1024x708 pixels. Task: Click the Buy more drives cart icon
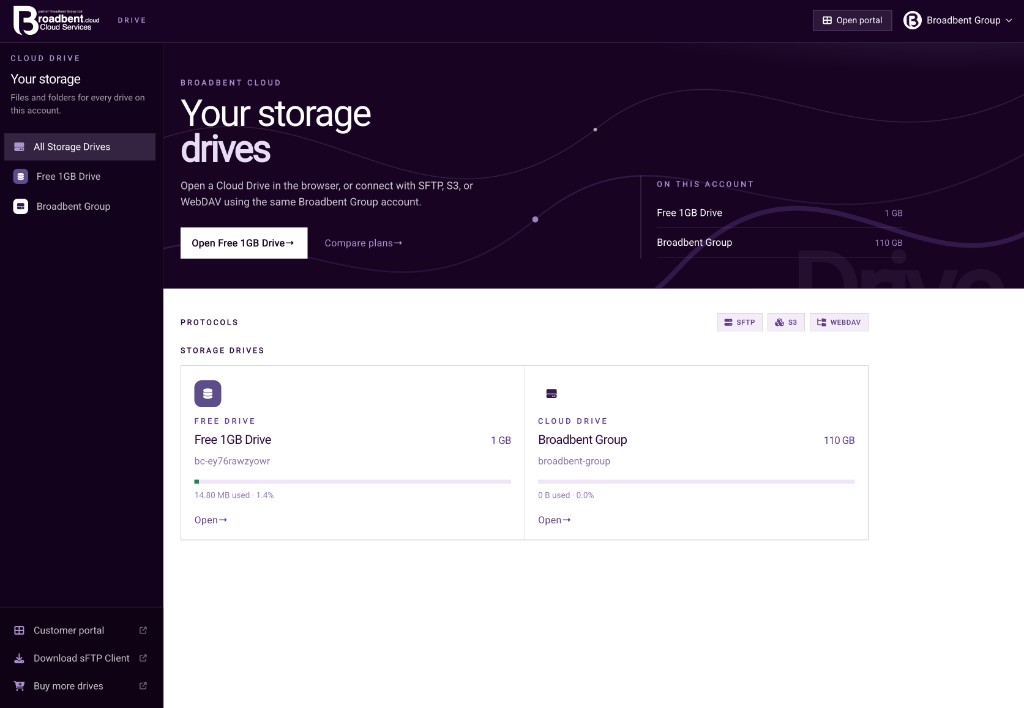(20, 686)
